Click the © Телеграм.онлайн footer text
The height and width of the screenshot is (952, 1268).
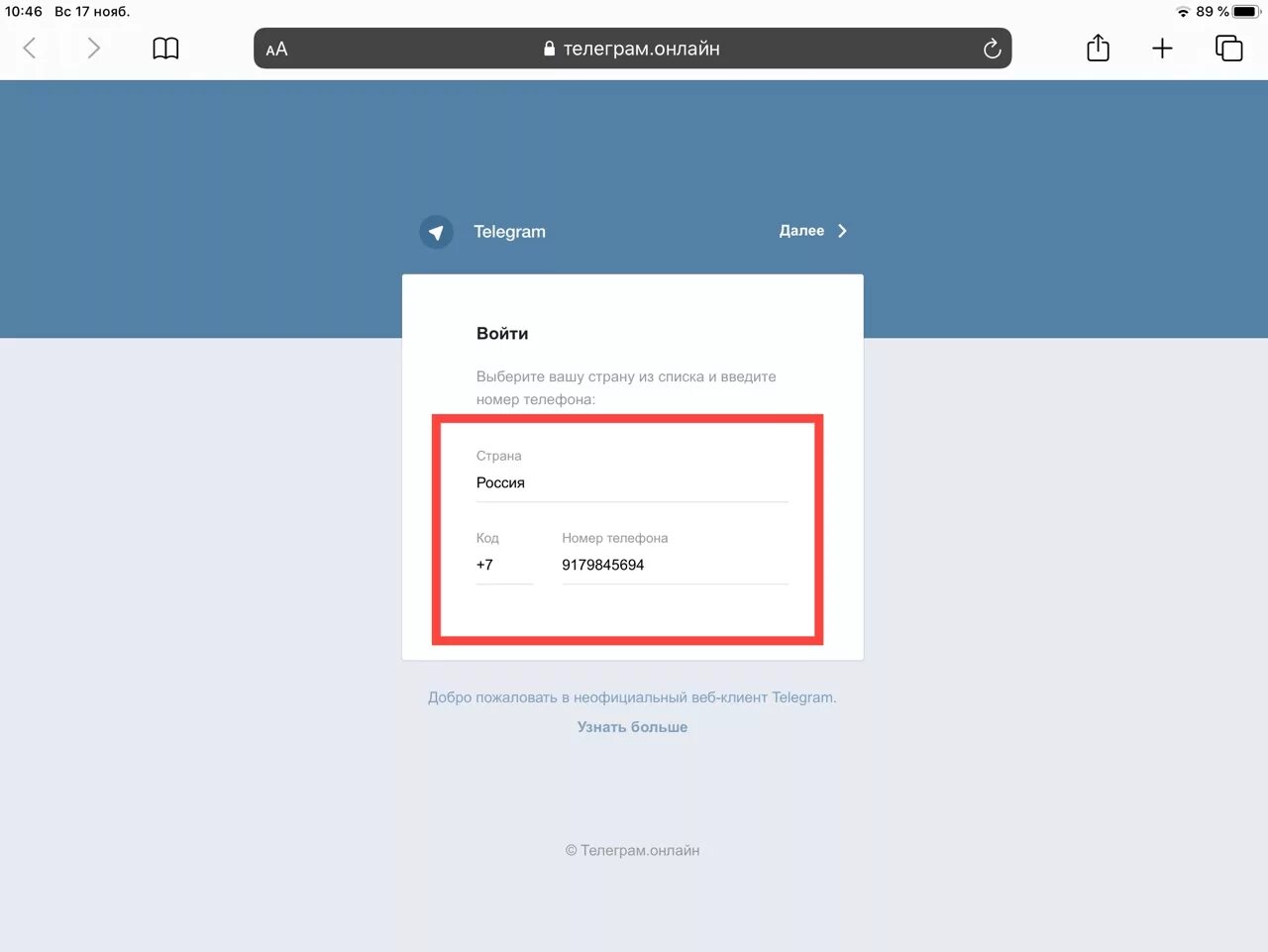[x=632, y=850]
